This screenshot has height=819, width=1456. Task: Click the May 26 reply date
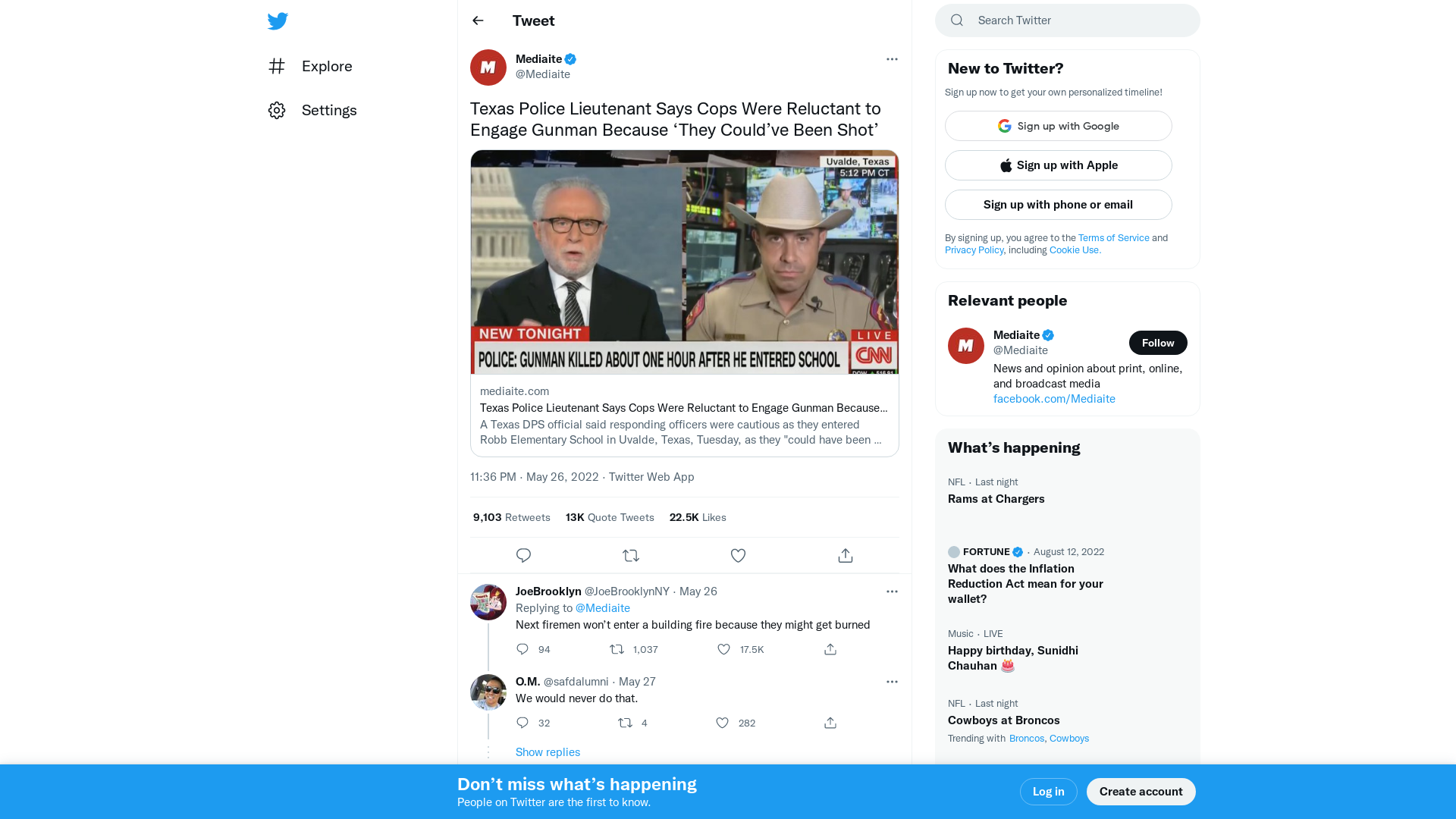(698, 591)
